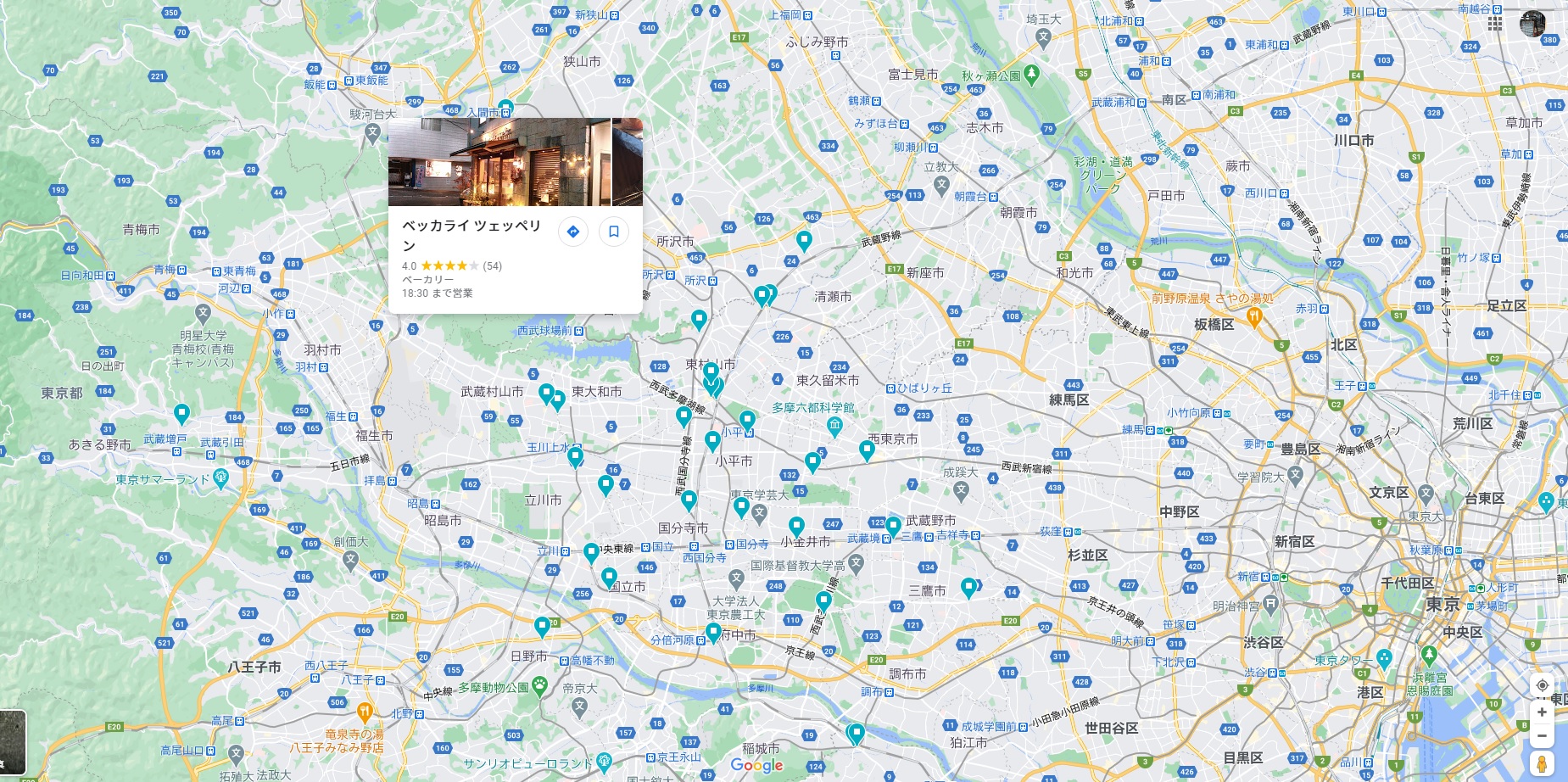
Task: Show my current location on the map
Action: coord(1542,685)
